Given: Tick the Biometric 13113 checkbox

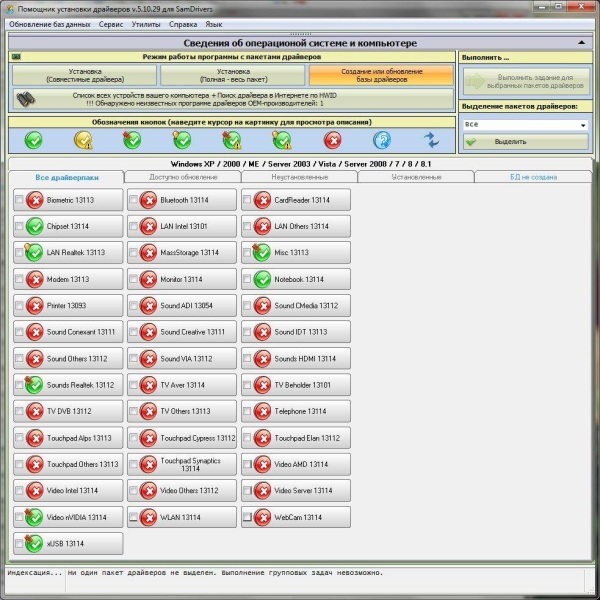Looking at the screenshot, I should (19, 200).
